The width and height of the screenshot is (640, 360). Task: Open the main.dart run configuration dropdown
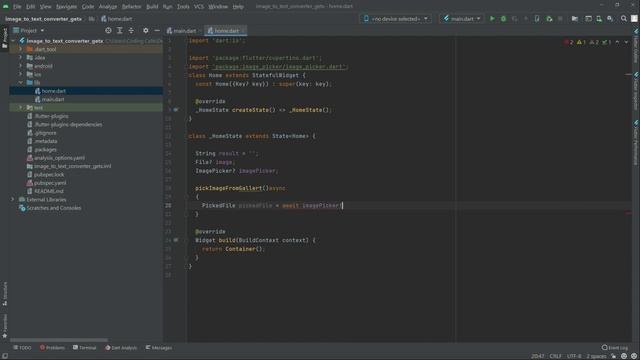pyautogui.click(x=462, y=19)
